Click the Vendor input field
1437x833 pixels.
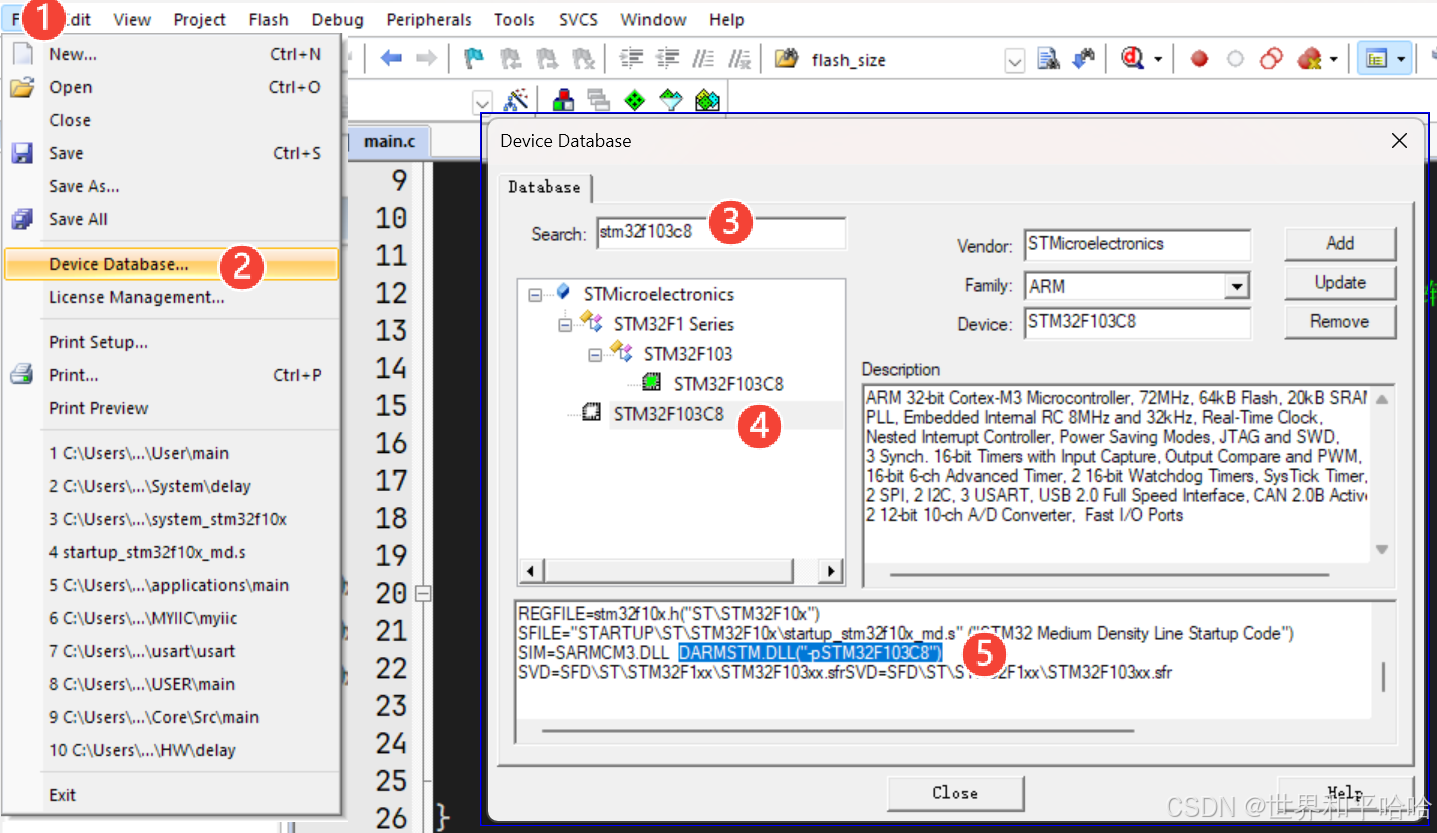pyautogui.click(x=1137, y=244)
